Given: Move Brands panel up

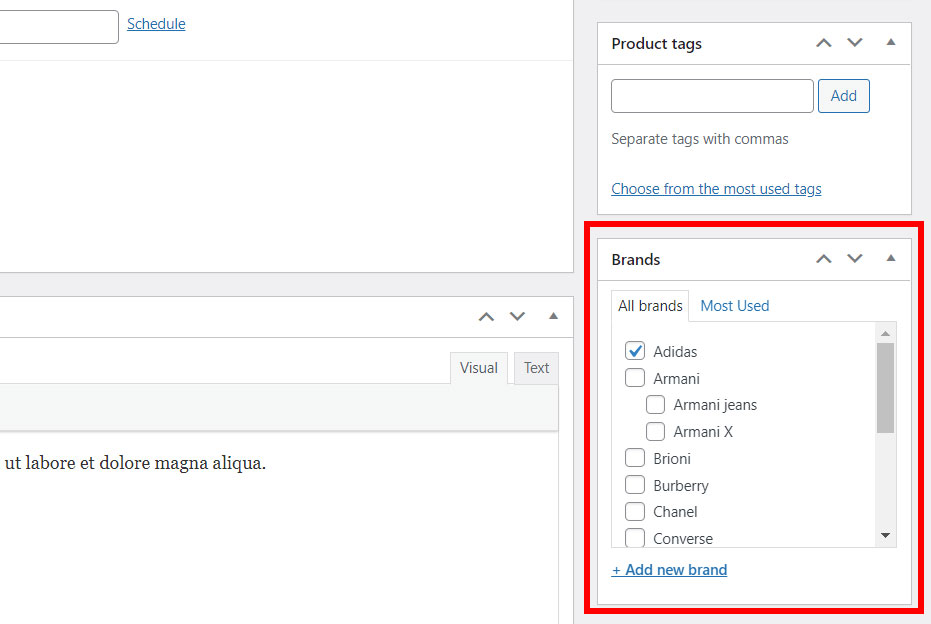Looking at the screenshot, I should [x=823, y=259].
